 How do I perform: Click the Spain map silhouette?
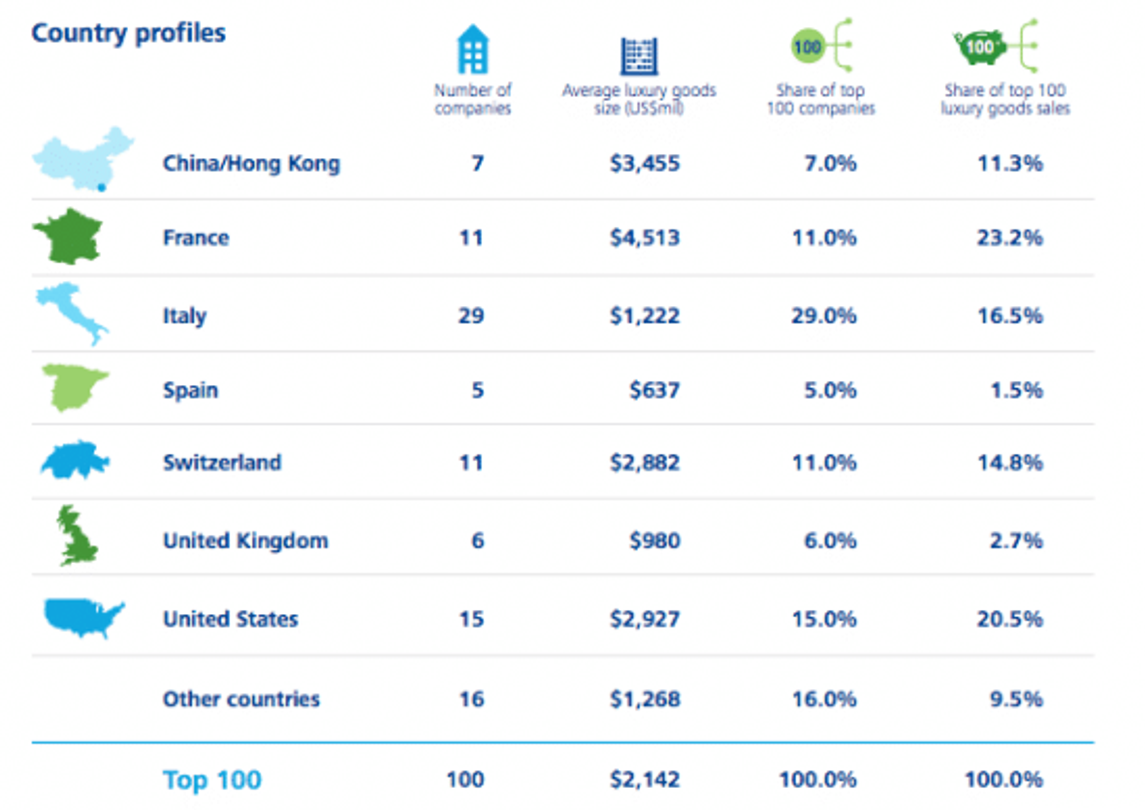pyautogui.click(x=75, y=387)
